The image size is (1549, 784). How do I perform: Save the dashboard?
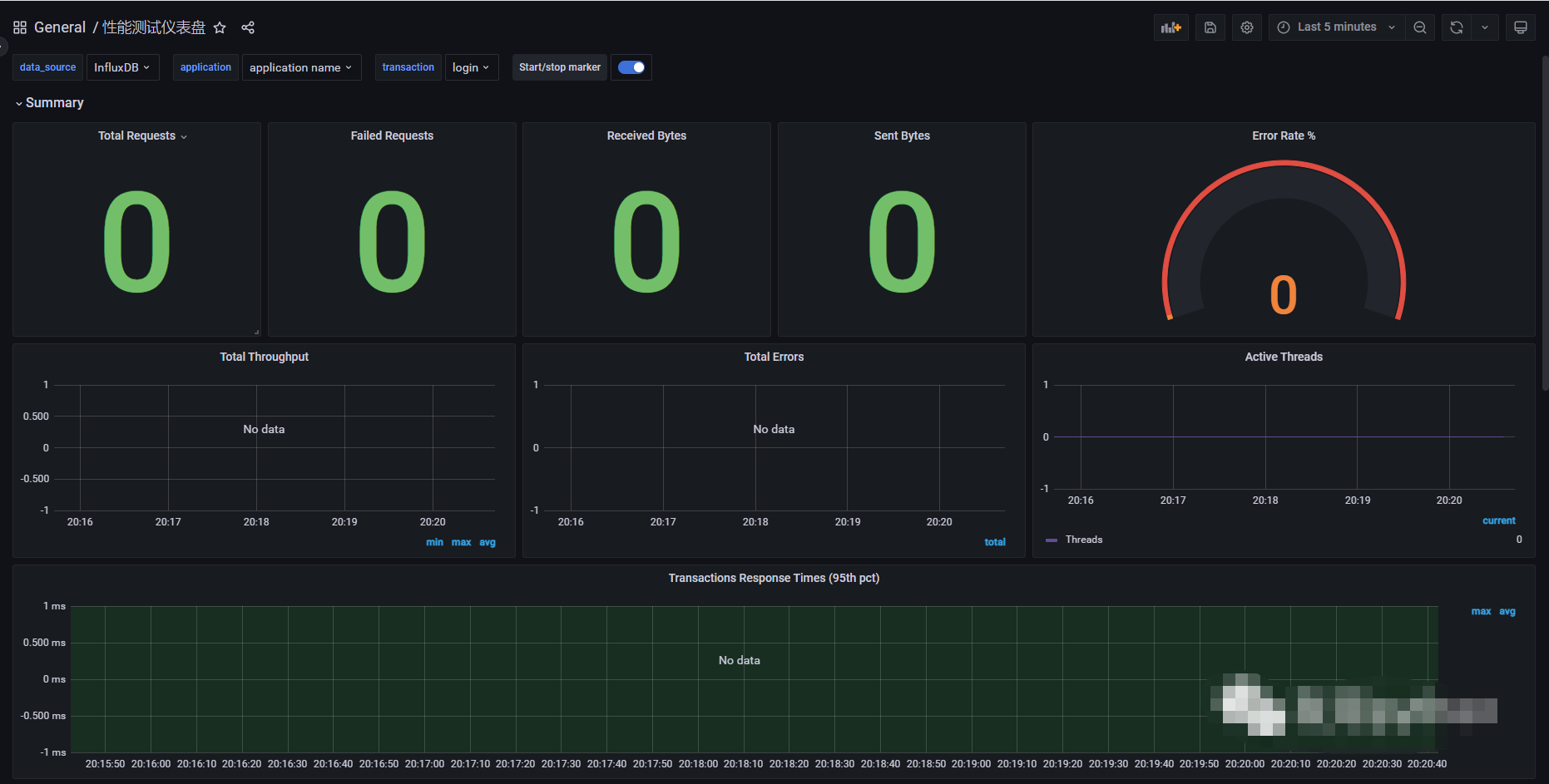point(1210,27)
